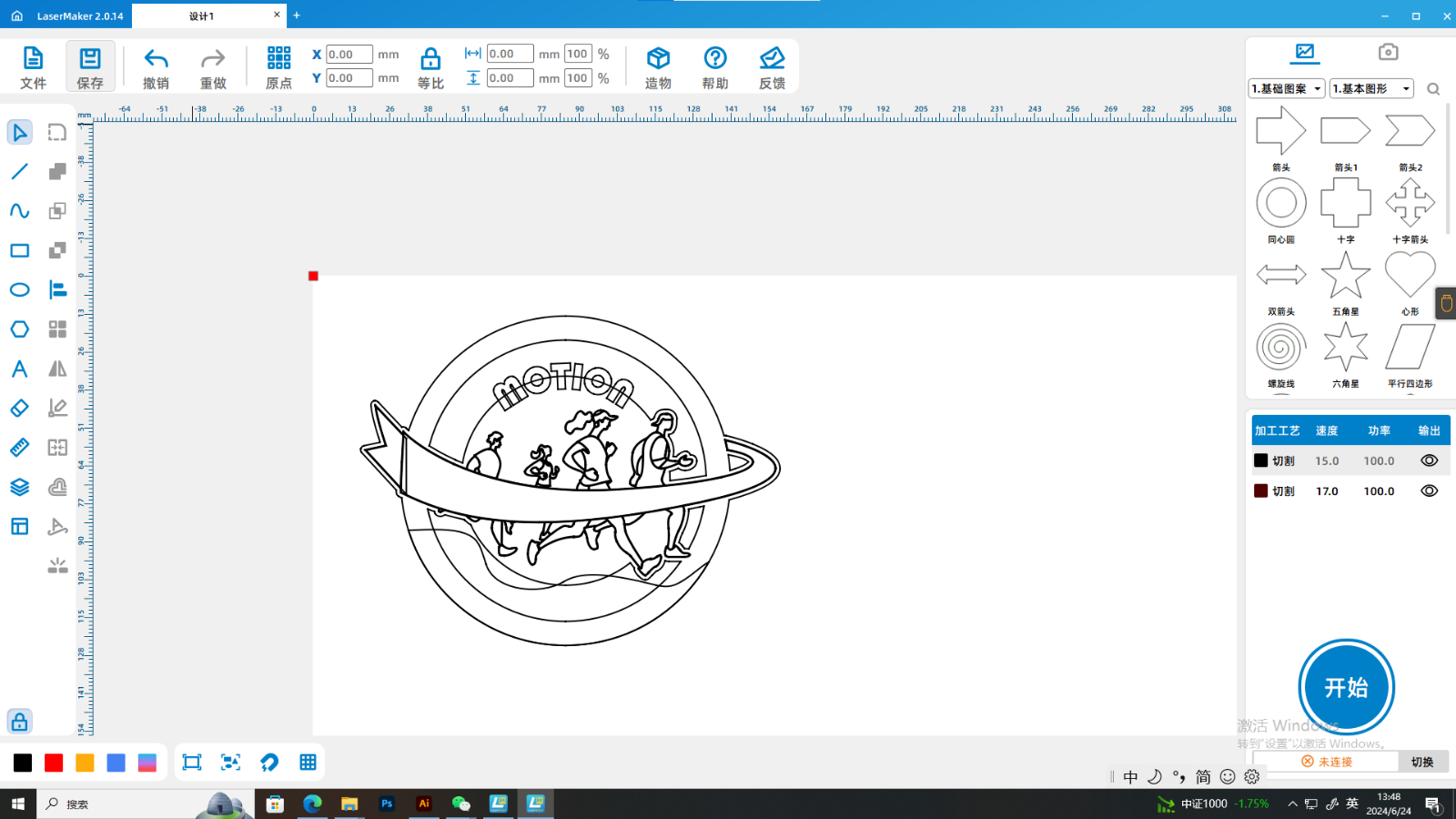Select the ellipse shape tool
Screen dimensions: 1456x819
click(x=19, y=290)
